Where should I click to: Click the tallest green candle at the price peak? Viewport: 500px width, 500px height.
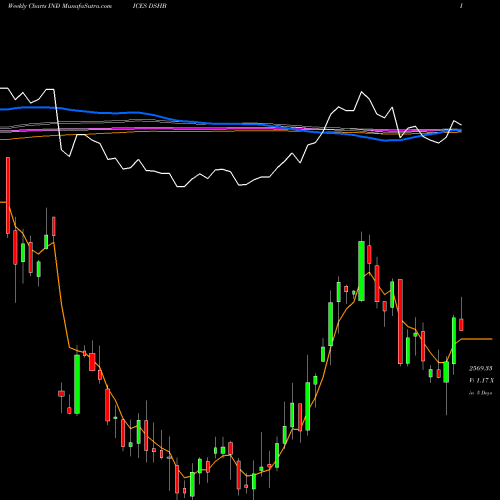tap(361, 271)
